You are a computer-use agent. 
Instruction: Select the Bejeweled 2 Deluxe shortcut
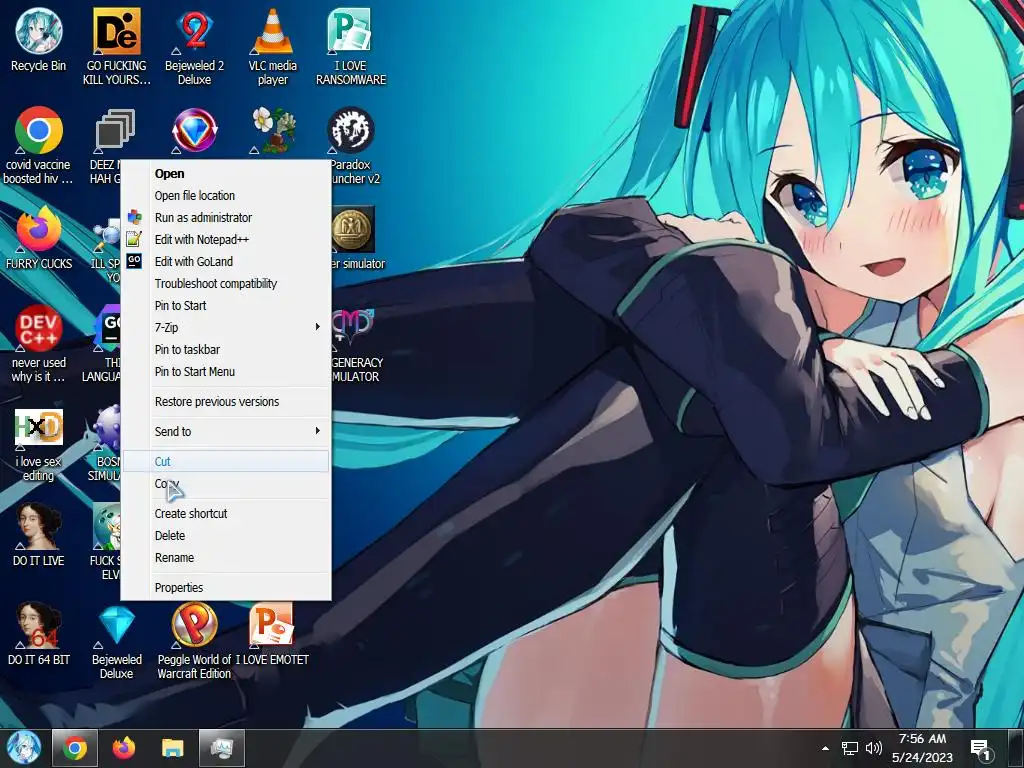pyautogui.click(x=194, y=47)
